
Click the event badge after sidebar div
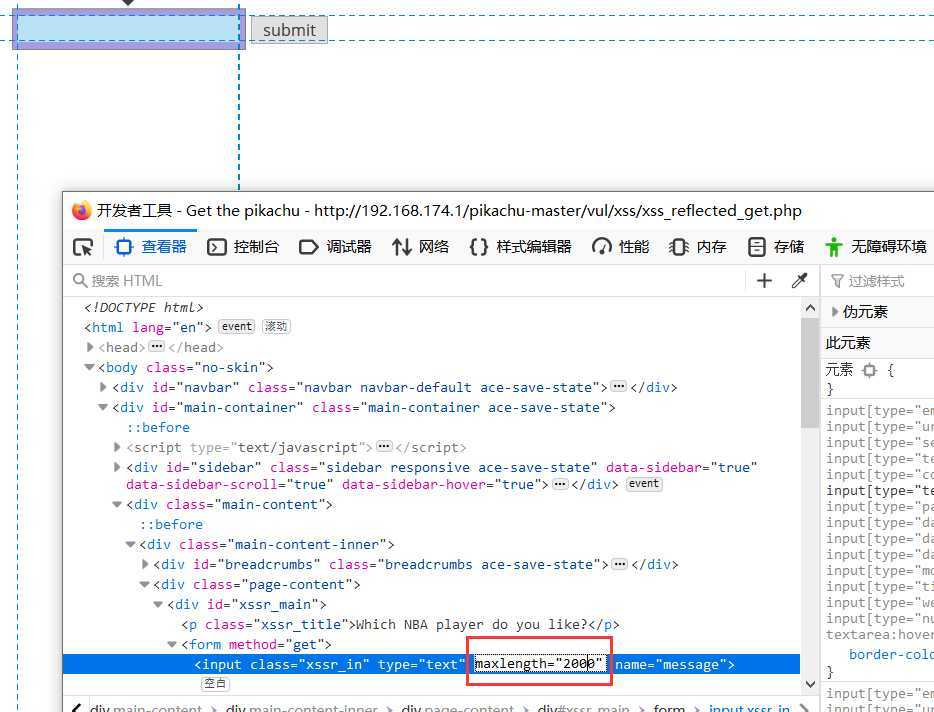(x=644, y=484)
